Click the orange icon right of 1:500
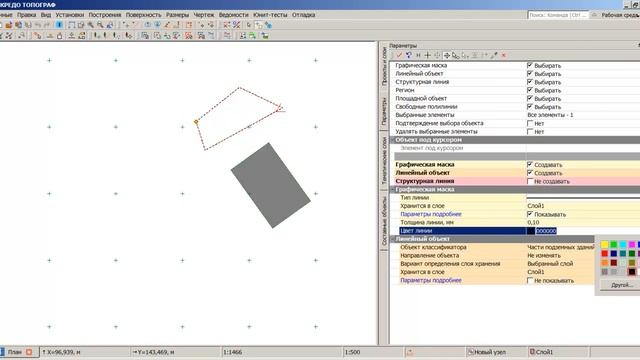The image size is (640, 360). click(x=409, y=352)
